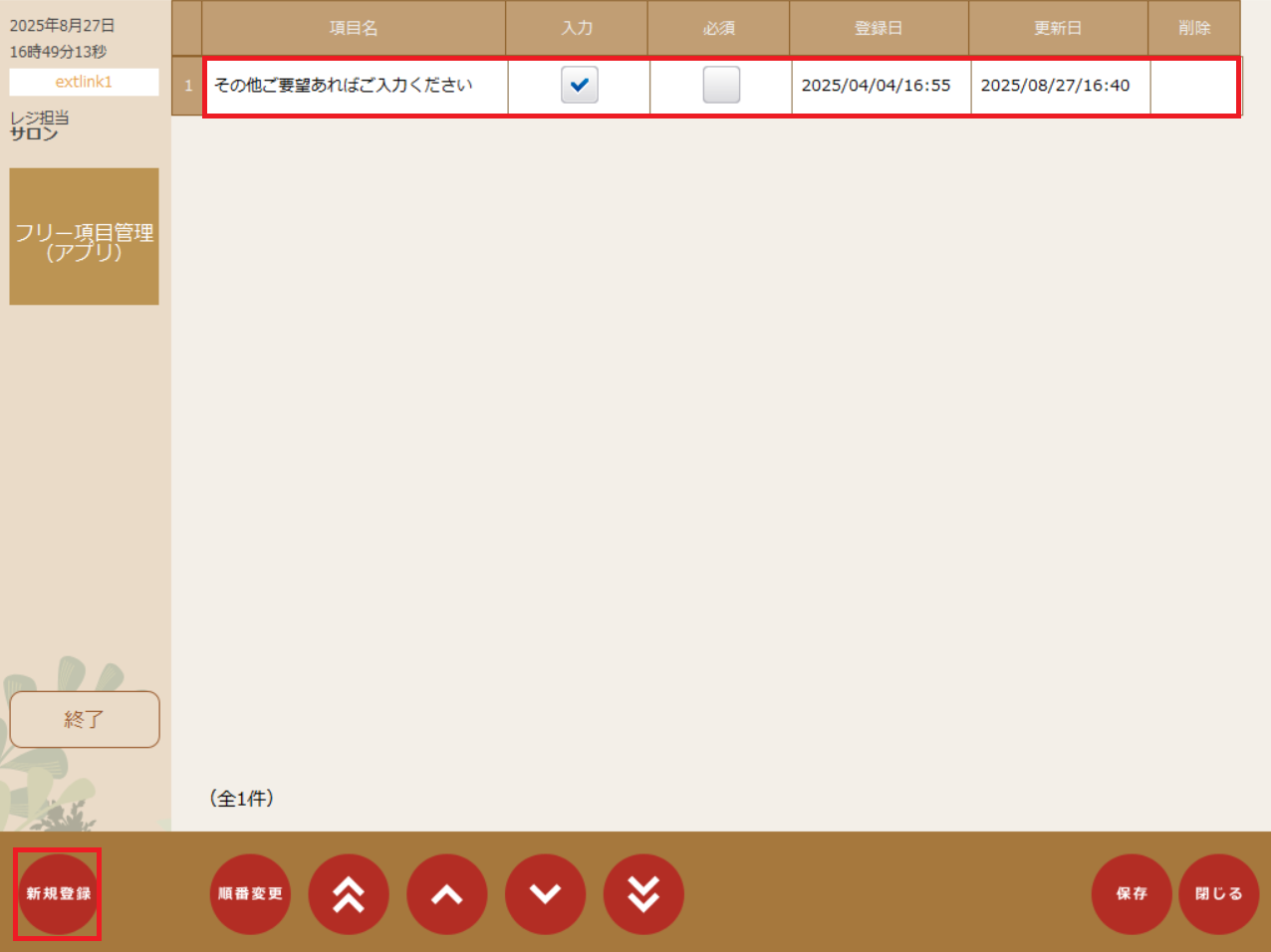Click the 登録日 column header
This screenshot has height=952, width=1271.
879,28
